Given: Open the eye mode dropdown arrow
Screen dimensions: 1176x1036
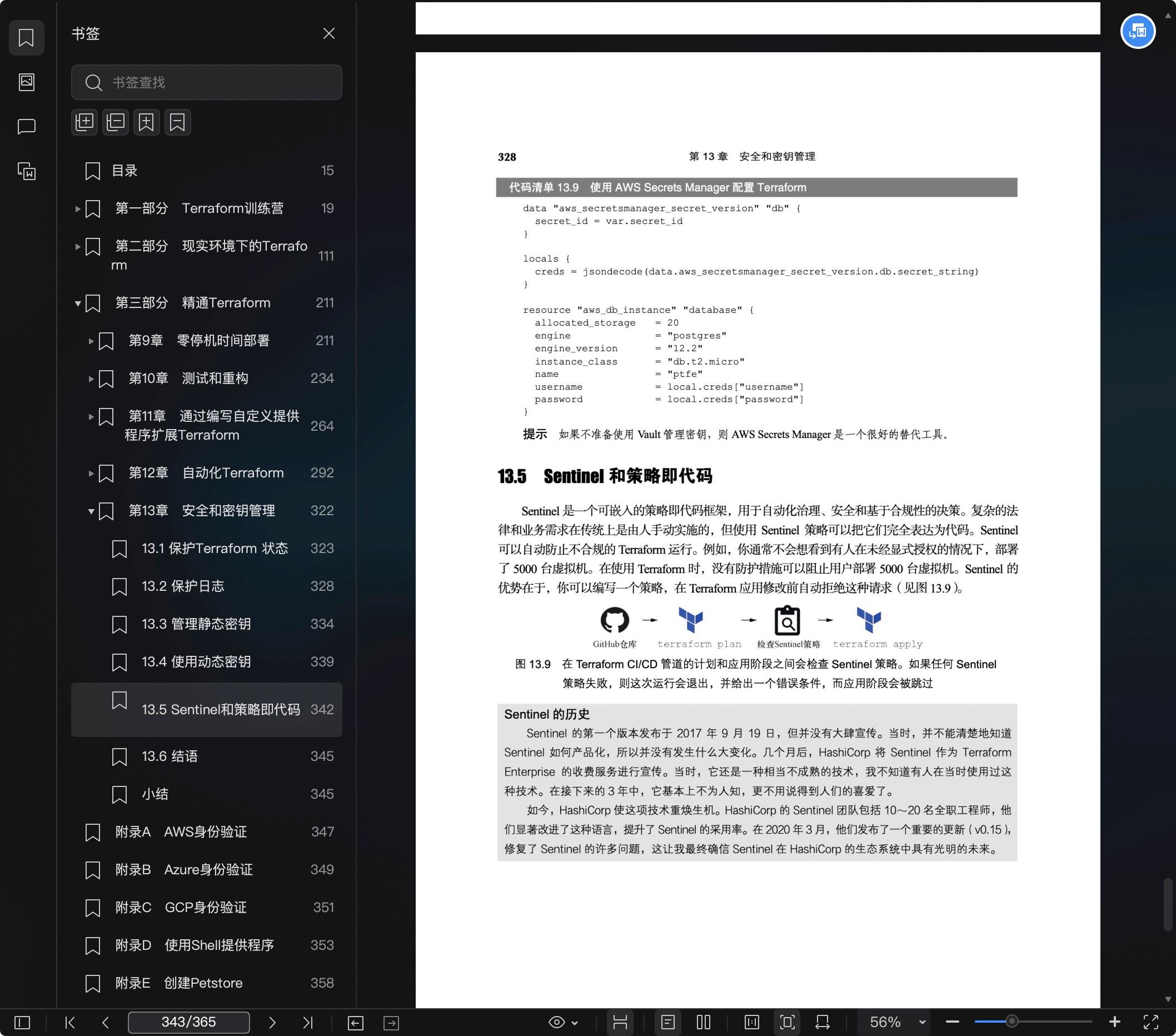Looking at the screenshot, I should 575,1023.
